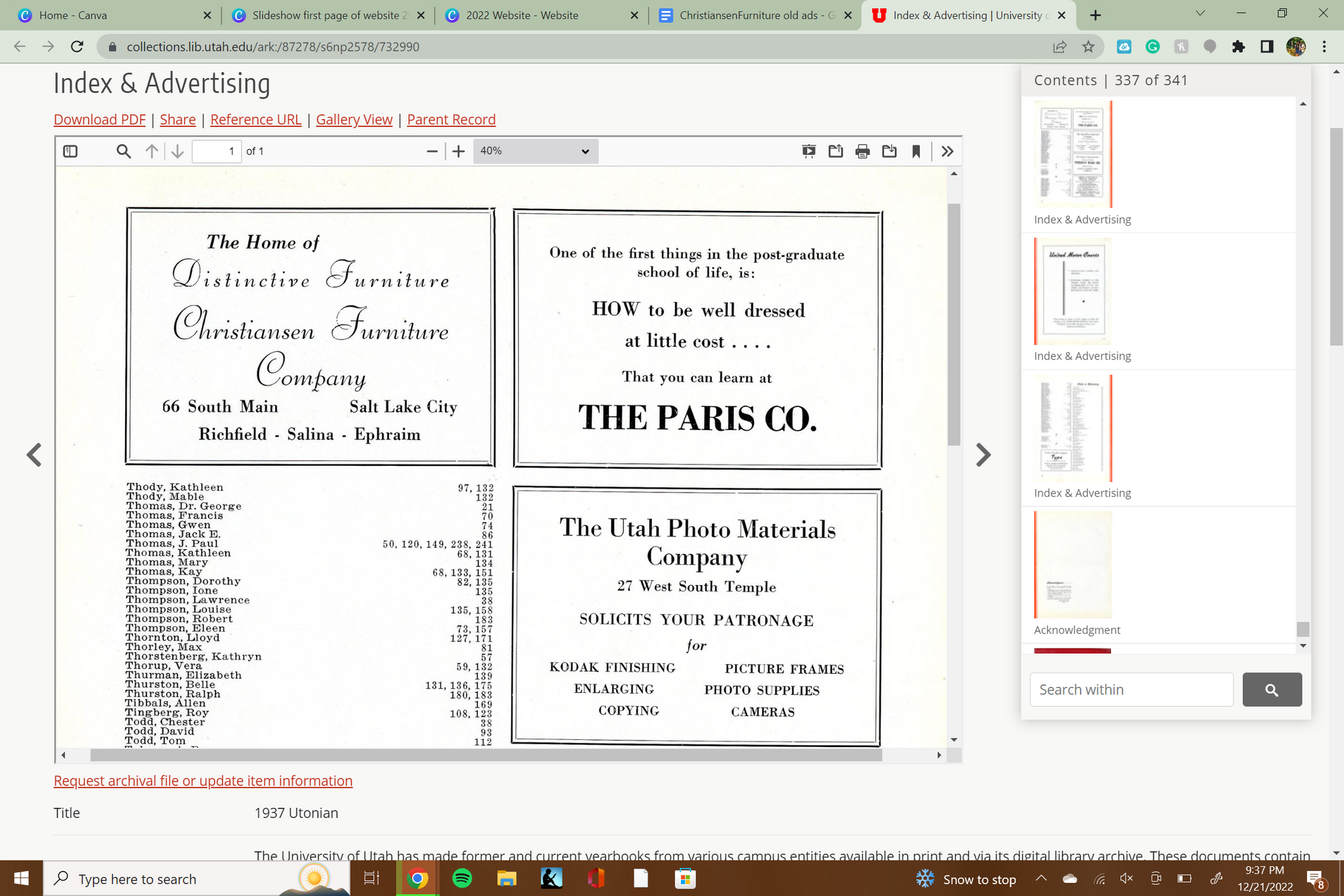Toggle the PDF viewer sidebar

tap(70, 151)
